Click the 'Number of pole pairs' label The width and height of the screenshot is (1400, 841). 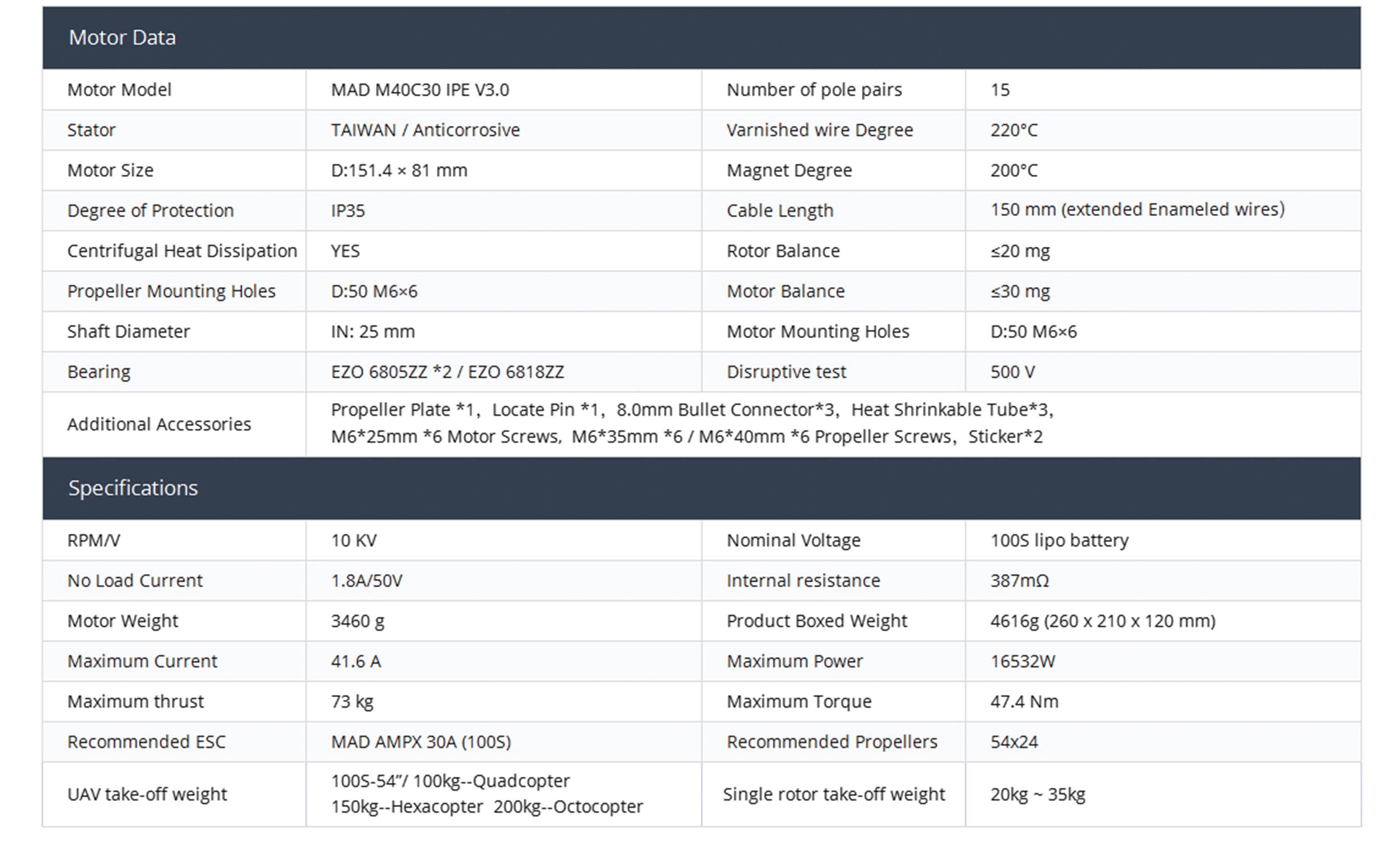pyautogui.click(x=814, y=90)
